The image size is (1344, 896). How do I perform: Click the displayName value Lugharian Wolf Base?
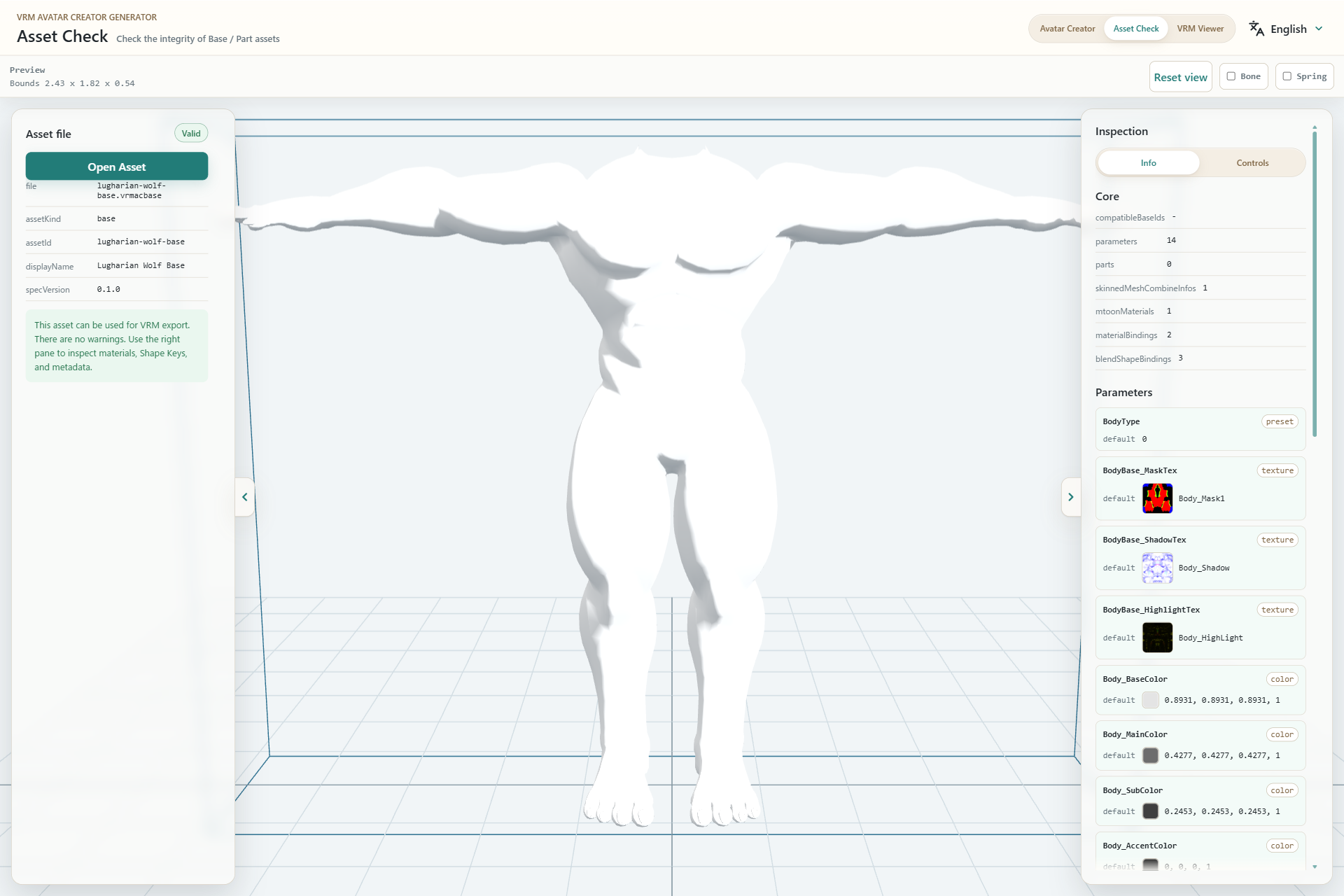141,265
